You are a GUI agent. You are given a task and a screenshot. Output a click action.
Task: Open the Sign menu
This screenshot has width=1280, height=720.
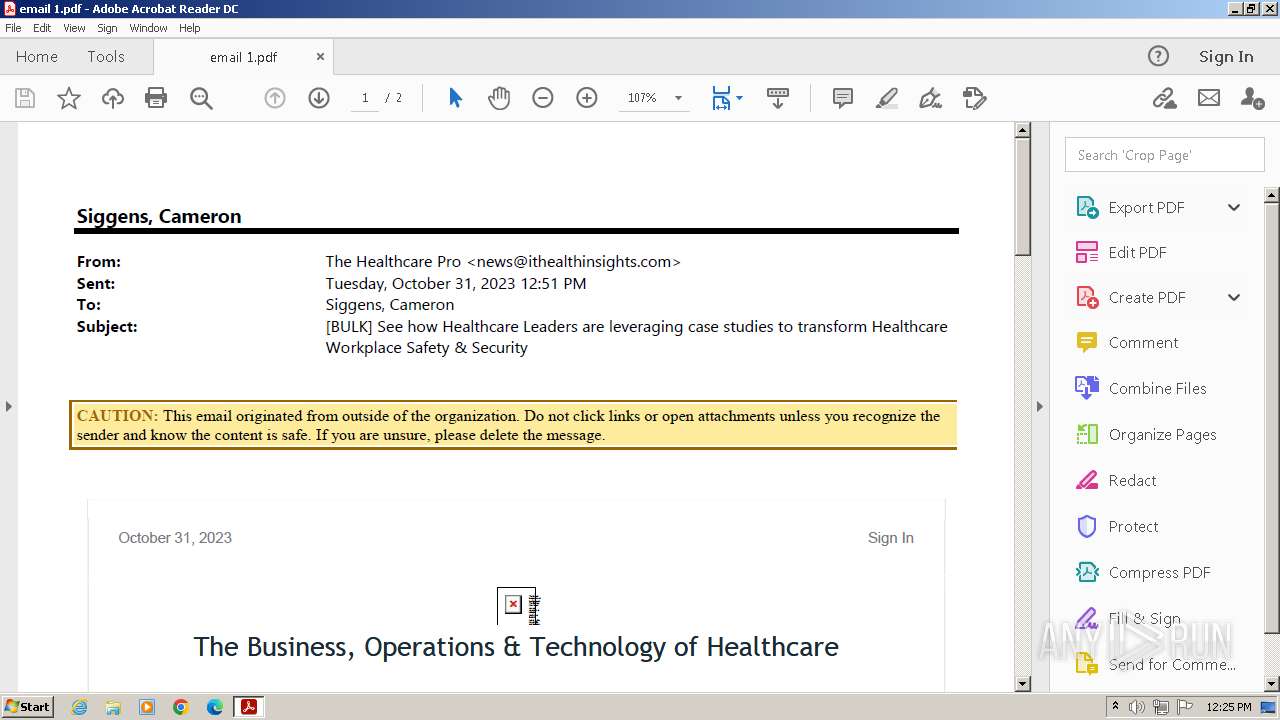pyautogui.click(x=107, y=28)
